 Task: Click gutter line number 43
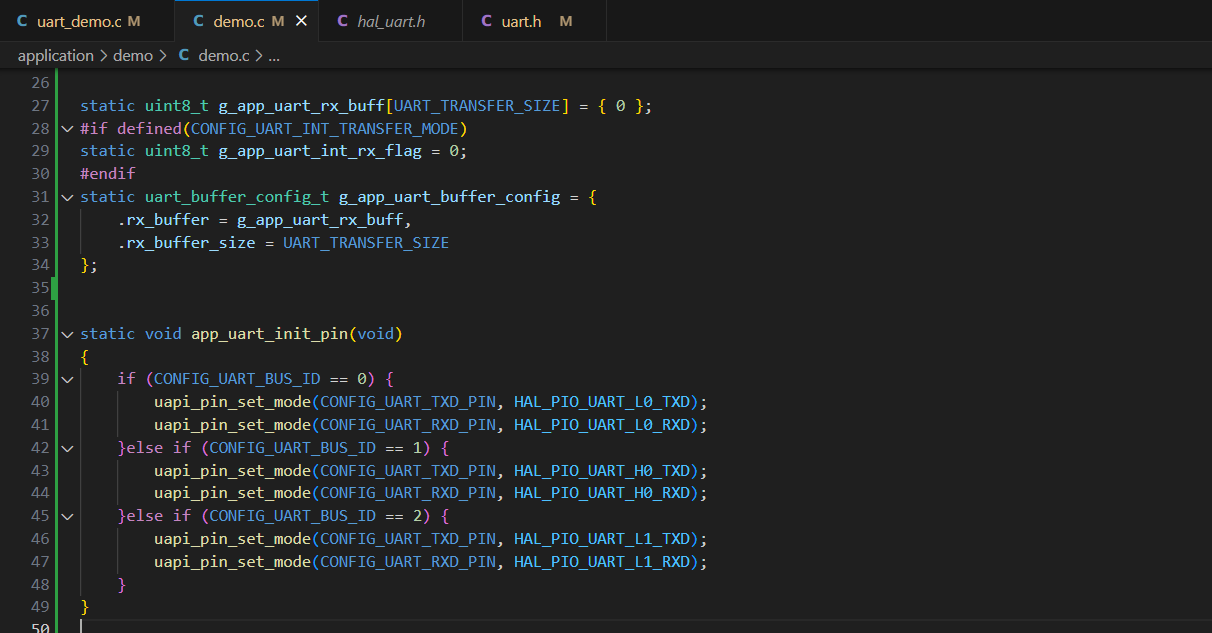tap(40, 471)
